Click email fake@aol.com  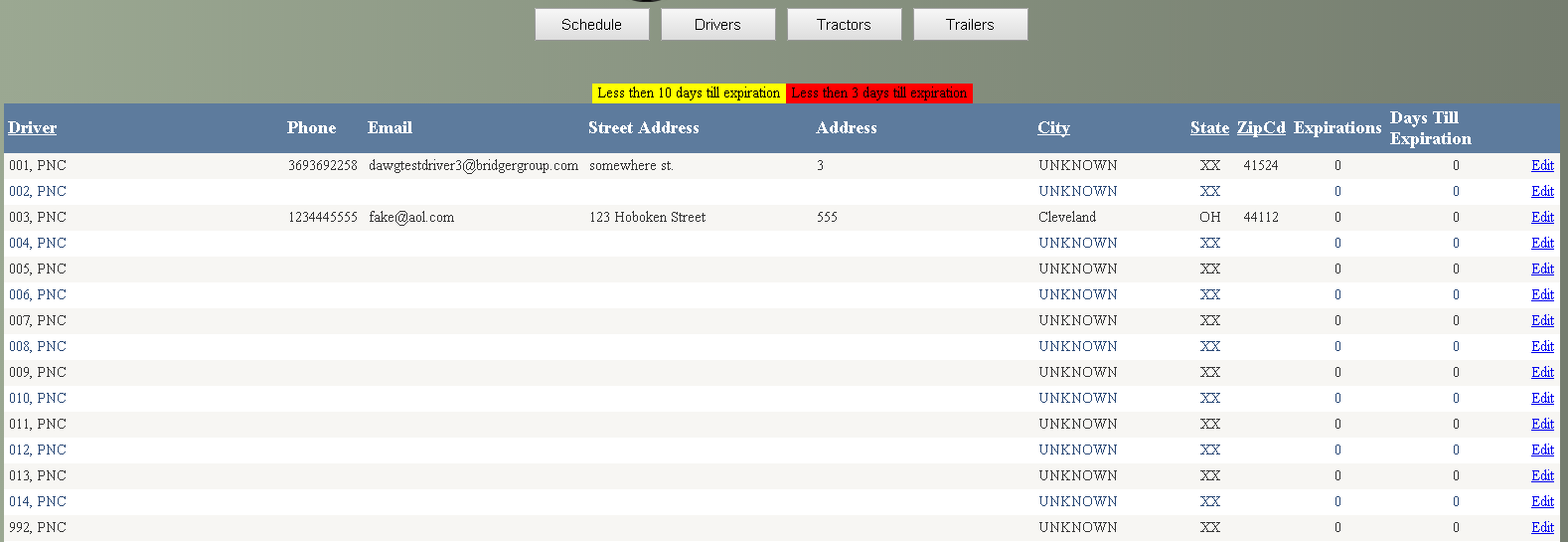tap(411, 217)
